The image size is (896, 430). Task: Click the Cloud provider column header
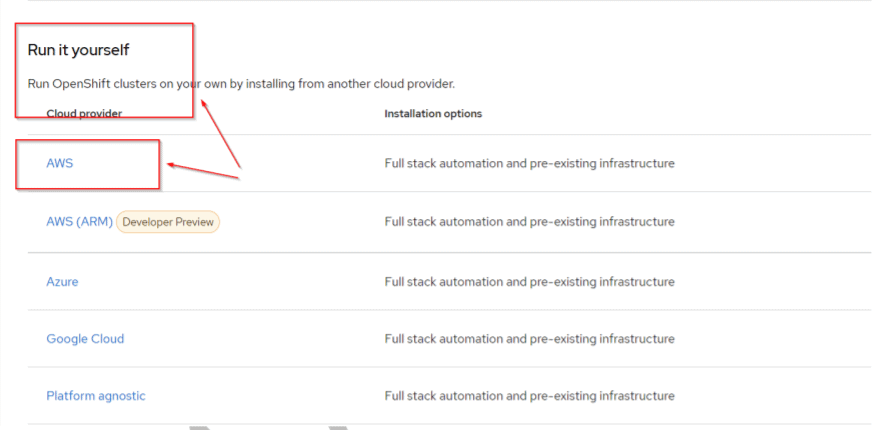(84, 114)
